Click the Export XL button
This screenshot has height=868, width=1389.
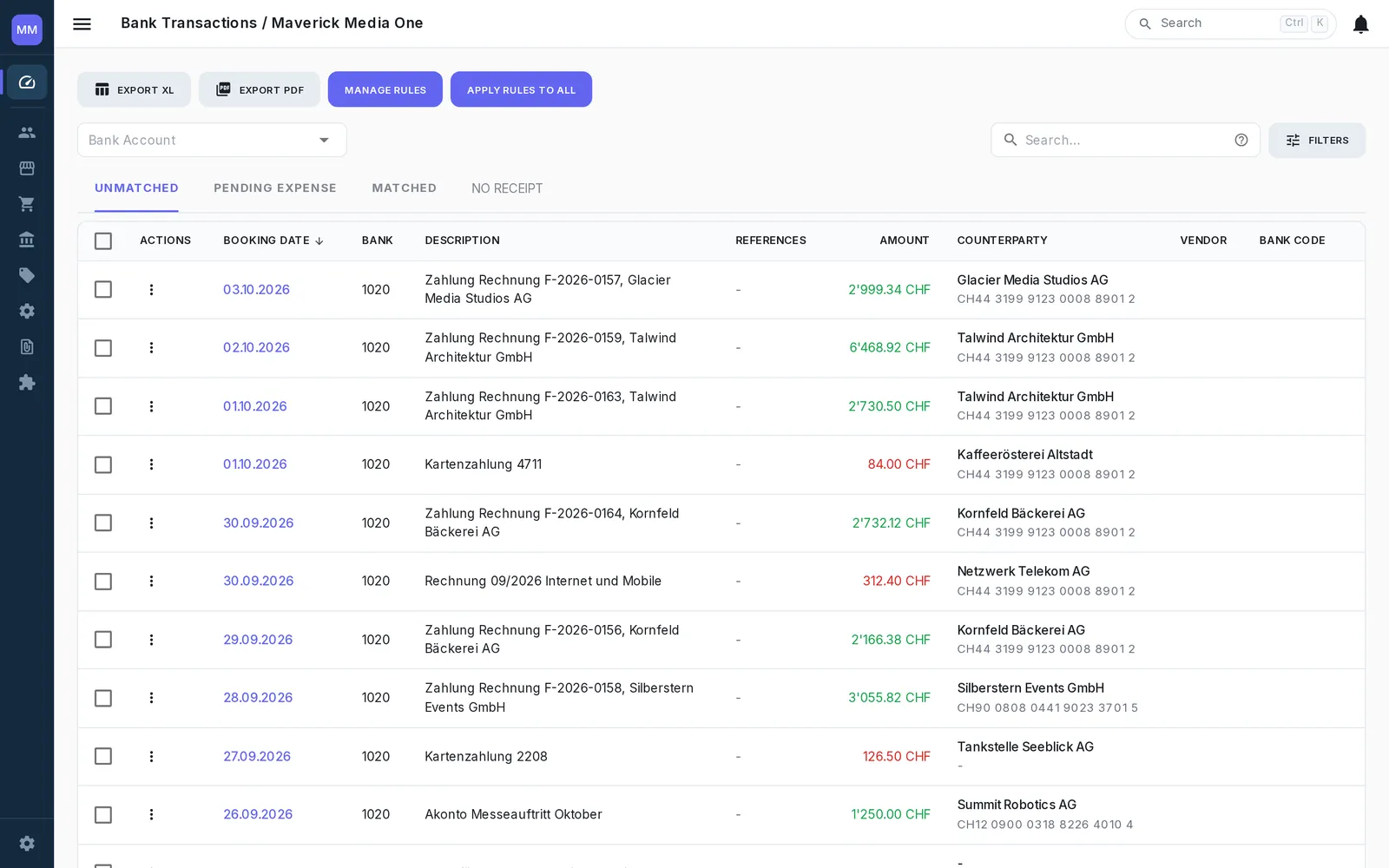pyautogui.click(x=134, y=89)
